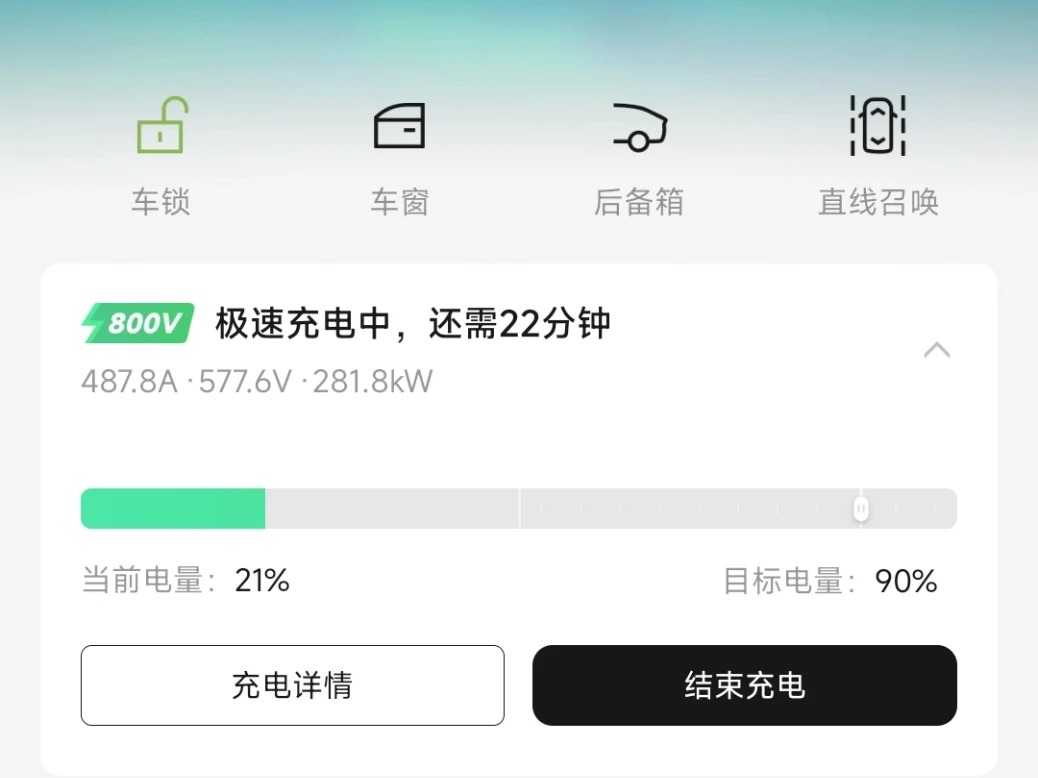The height and width of the screenshot is (778, 1038).
Task: Tap the 90% target charge value
Action: pyautogui.click(x=906, y=581)
